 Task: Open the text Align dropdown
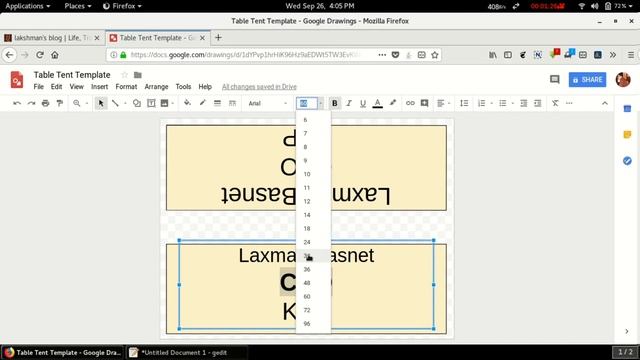443,103
